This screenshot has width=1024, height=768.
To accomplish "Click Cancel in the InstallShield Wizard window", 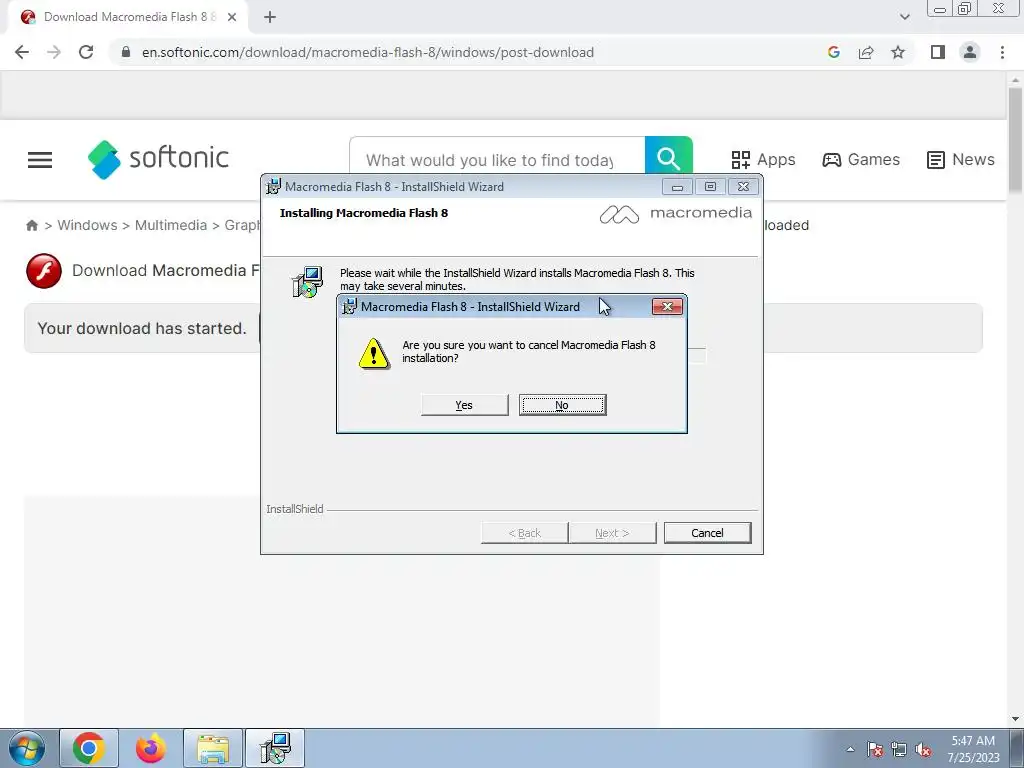I will pyautogui.click(x=707, y=533).
